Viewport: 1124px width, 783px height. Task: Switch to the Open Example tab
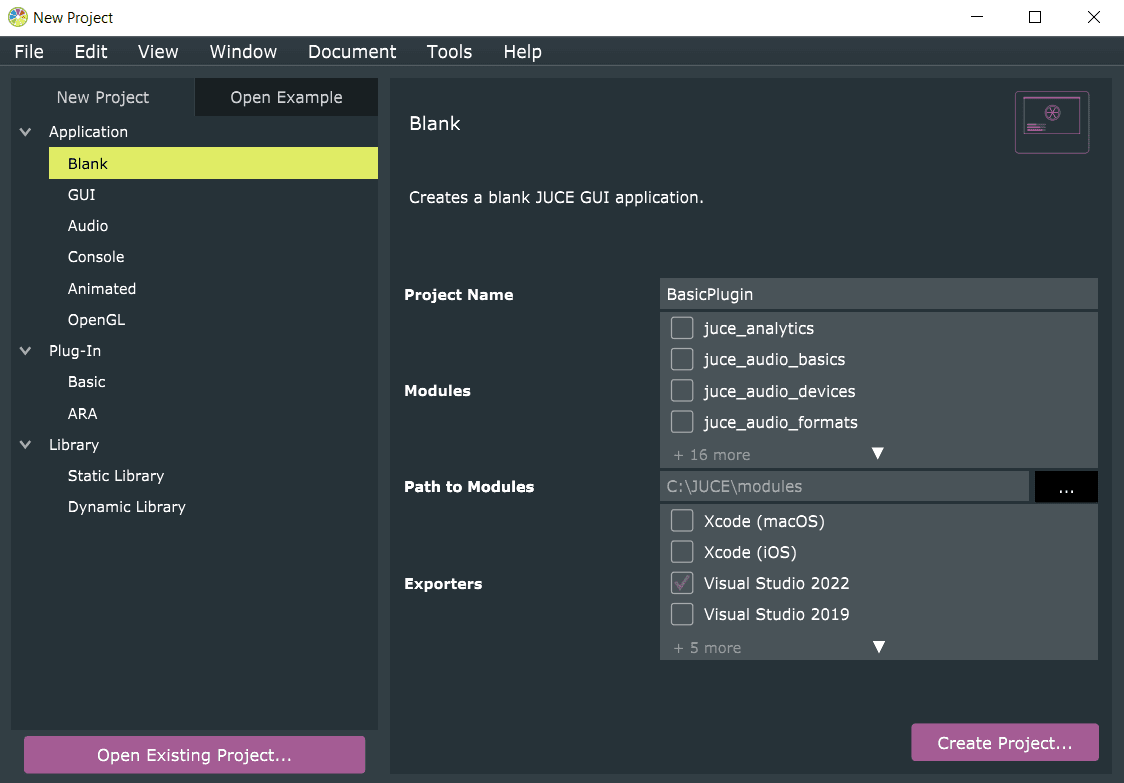[286, 97]
